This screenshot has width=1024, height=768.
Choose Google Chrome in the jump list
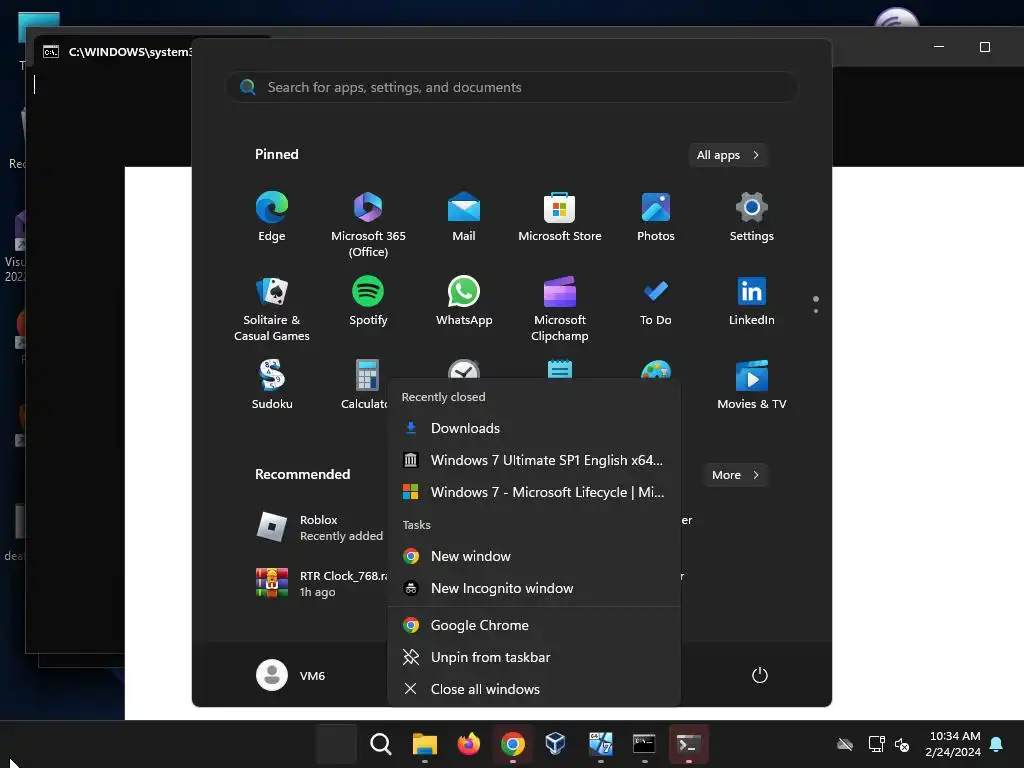pyautogui.click(x=534, y=626)
